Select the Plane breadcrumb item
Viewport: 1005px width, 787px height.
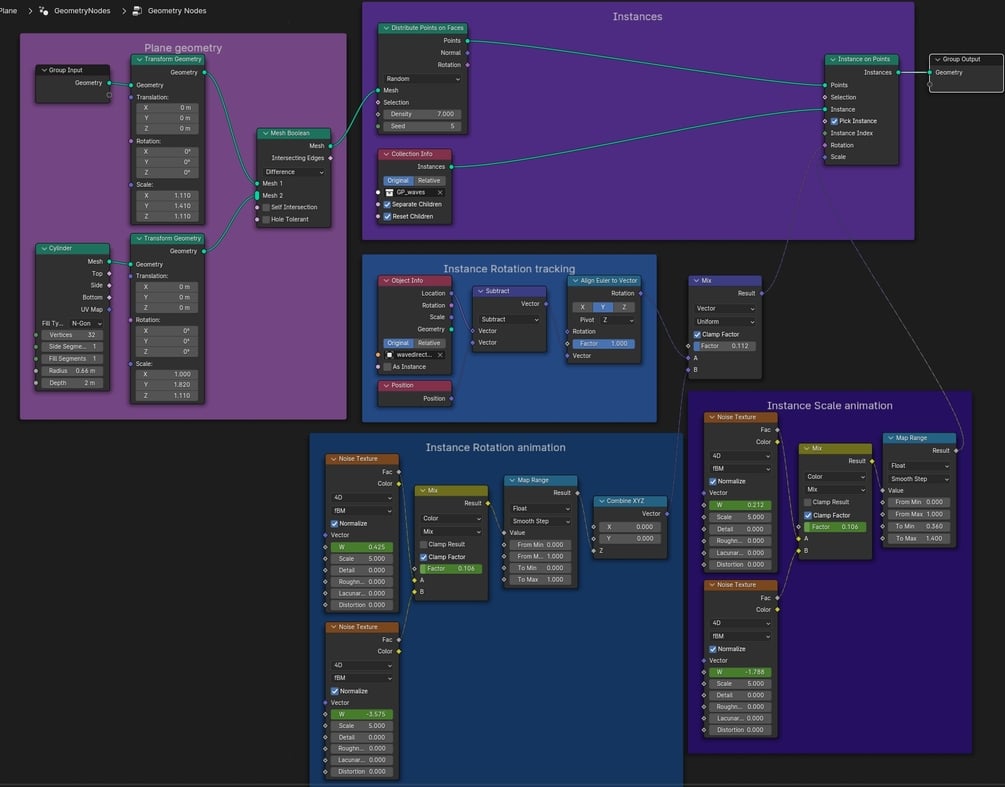coord(8,10)
